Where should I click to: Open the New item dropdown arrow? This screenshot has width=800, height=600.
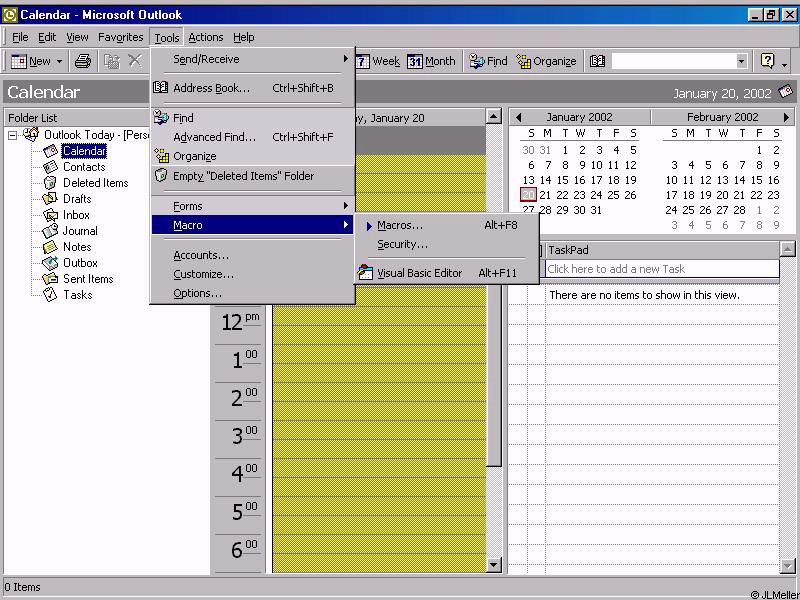point(59,62)
